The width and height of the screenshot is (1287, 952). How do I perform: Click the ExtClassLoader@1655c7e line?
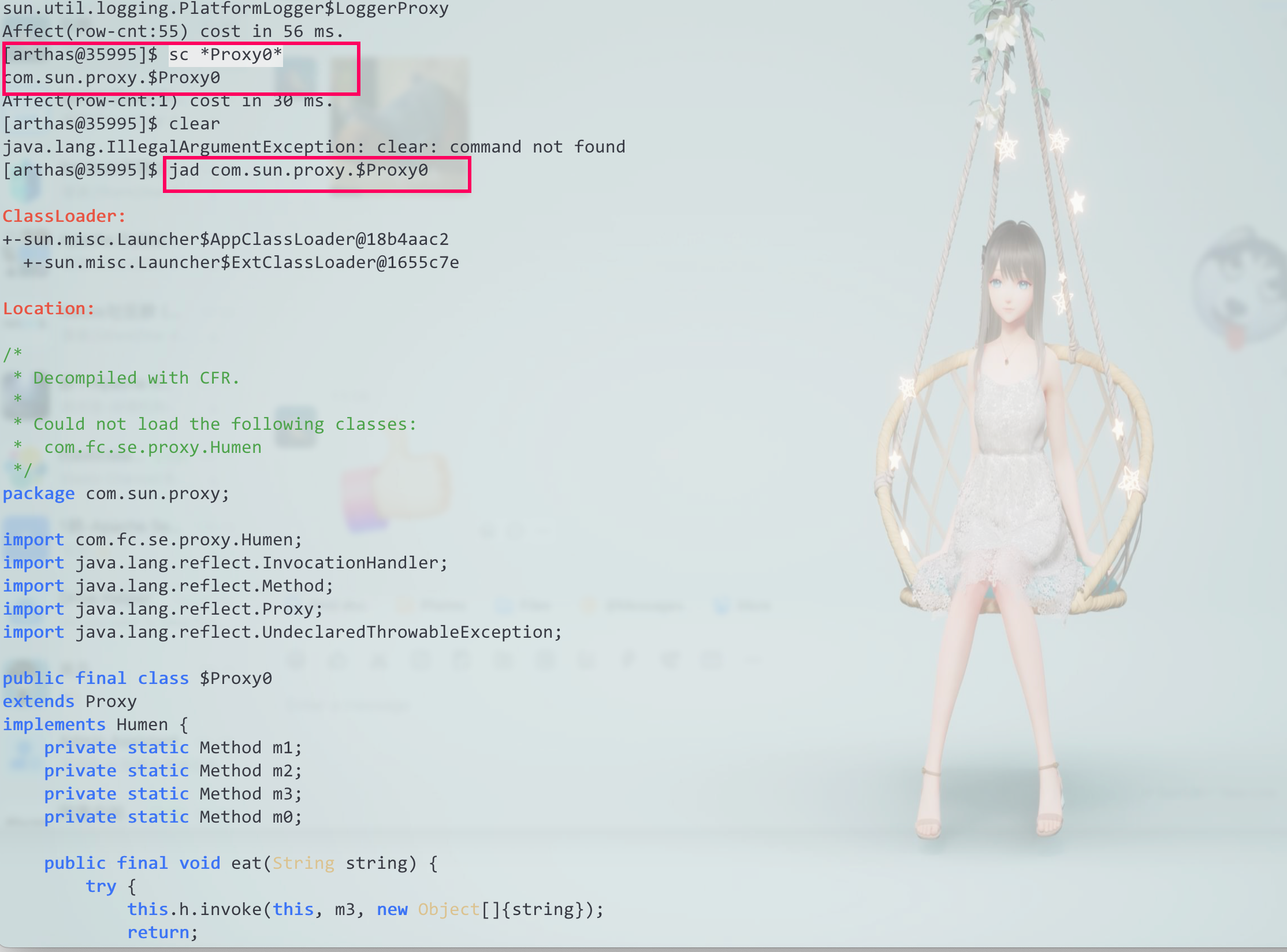tap(241, 263)
